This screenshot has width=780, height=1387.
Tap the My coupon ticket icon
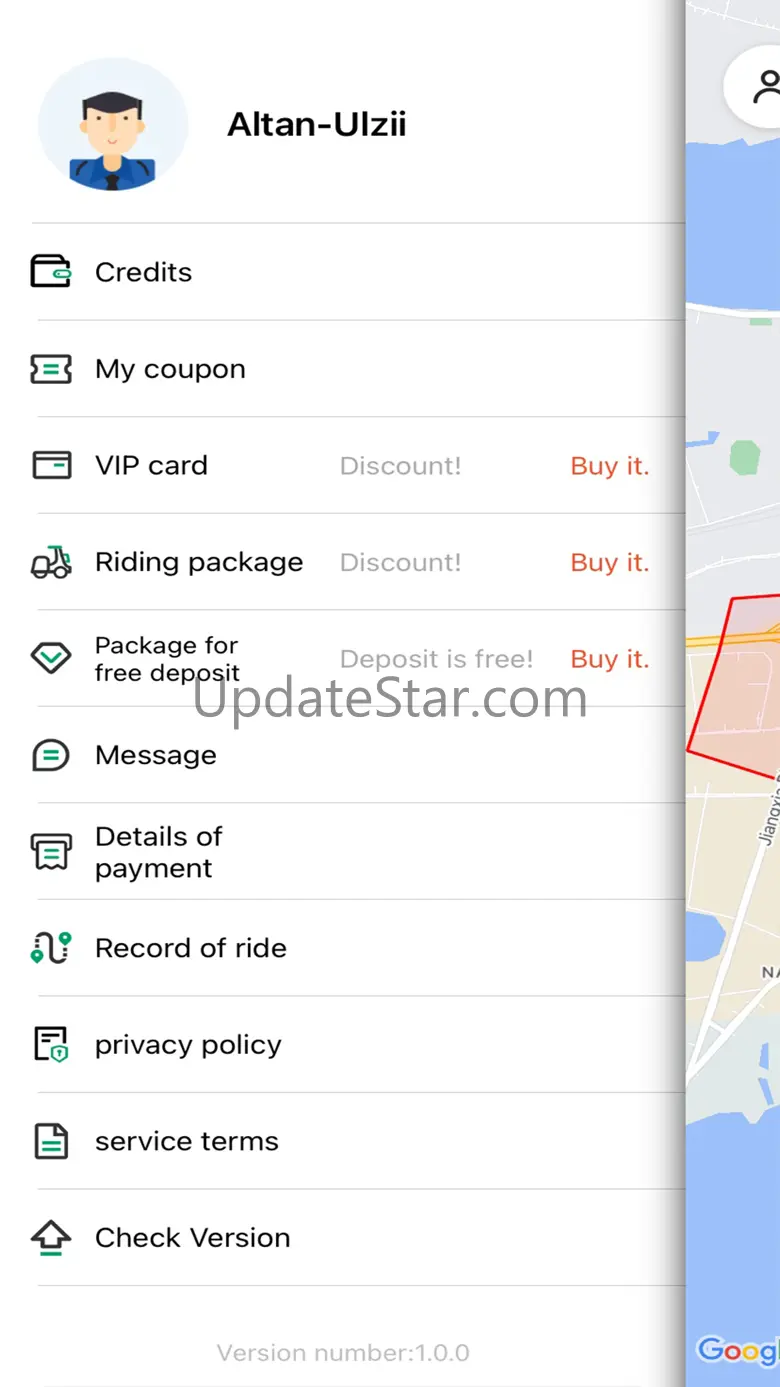click(x=51, y=369)
